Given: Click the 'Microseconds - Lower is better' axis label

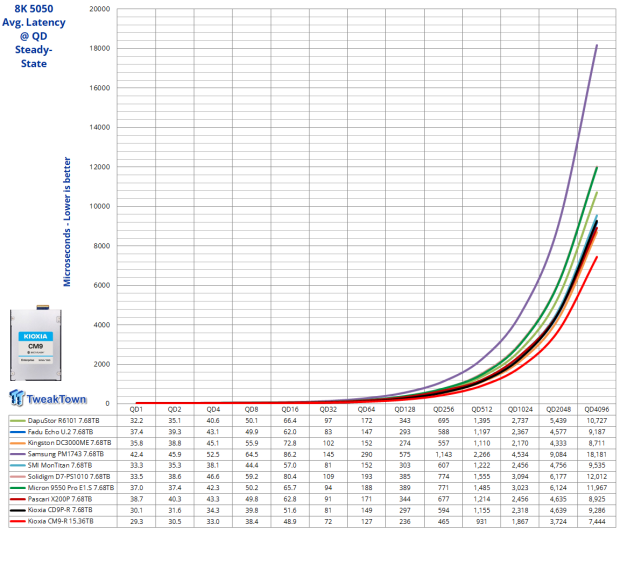Looking at the screenshot, I should point(67,222).
